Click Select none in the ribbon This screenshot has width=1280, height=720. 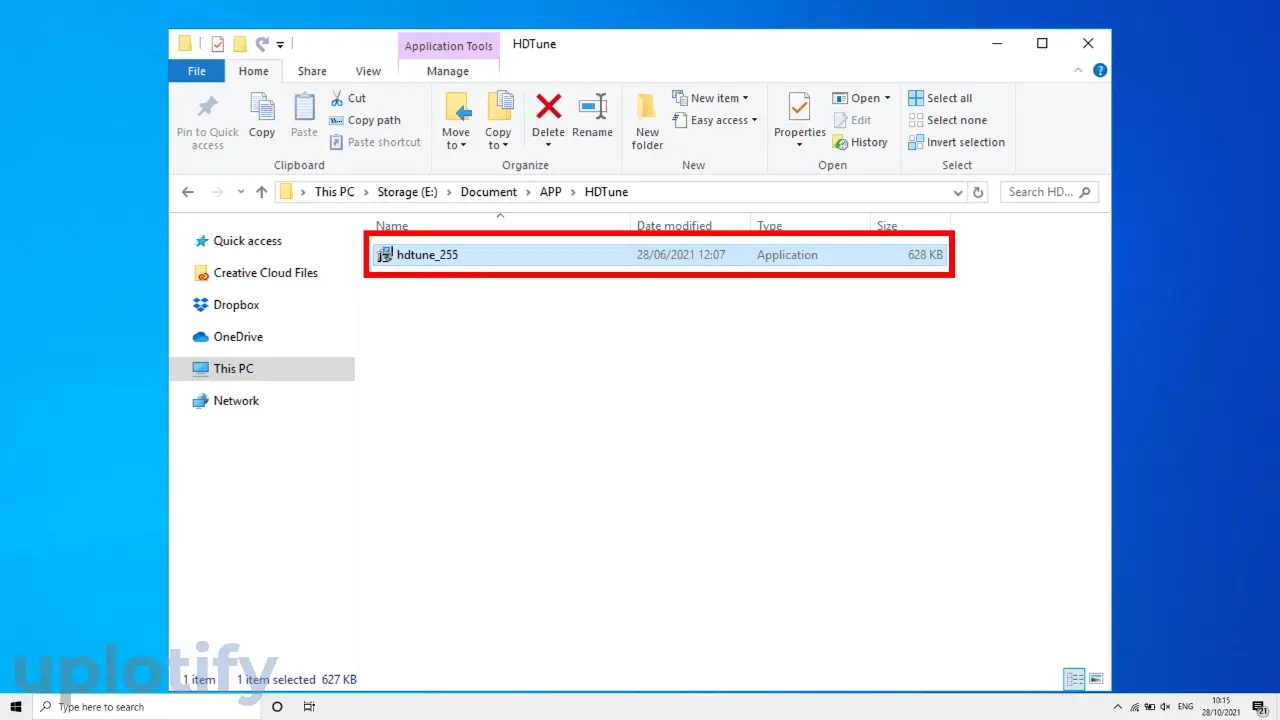[x=947, y=120]
